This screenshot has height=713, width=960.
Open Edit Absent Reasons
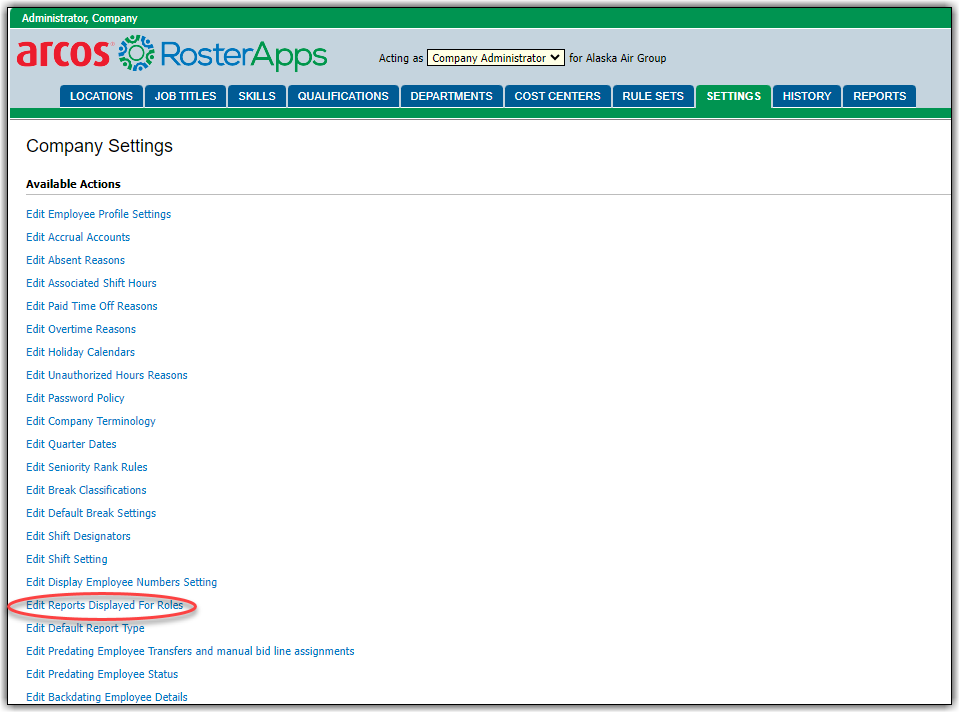point(75,260)
